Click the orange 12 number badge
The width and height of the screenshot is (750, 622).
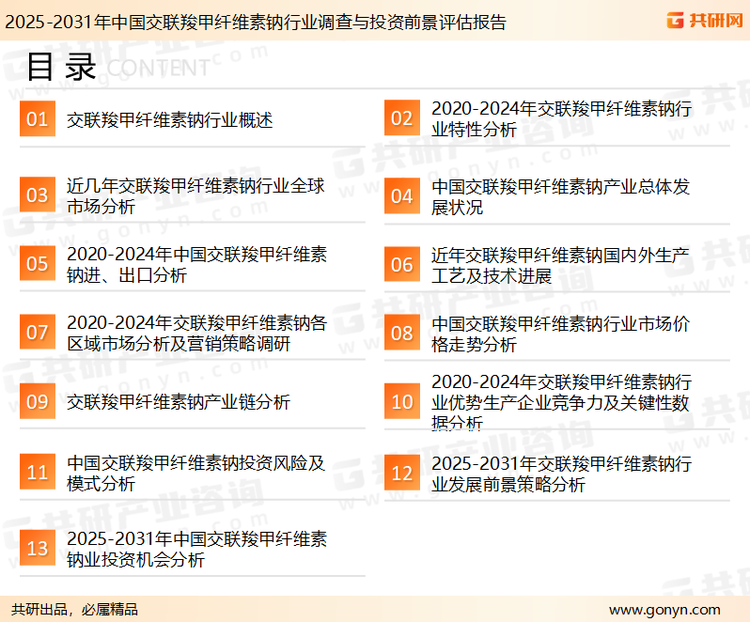402,473
